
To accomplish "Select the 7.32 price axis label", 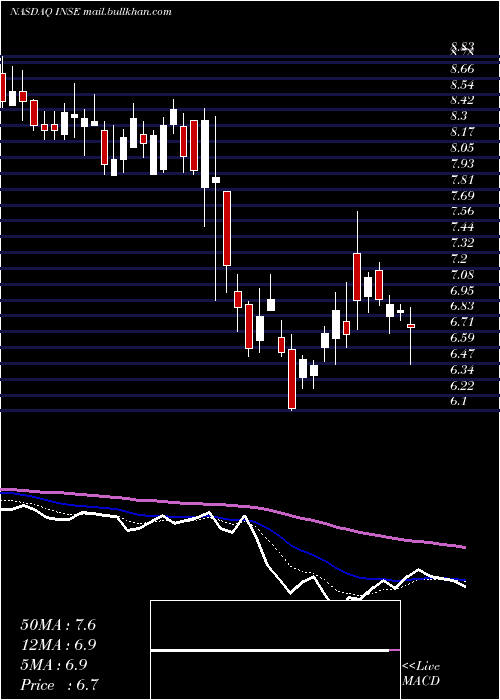I will 462,243.
